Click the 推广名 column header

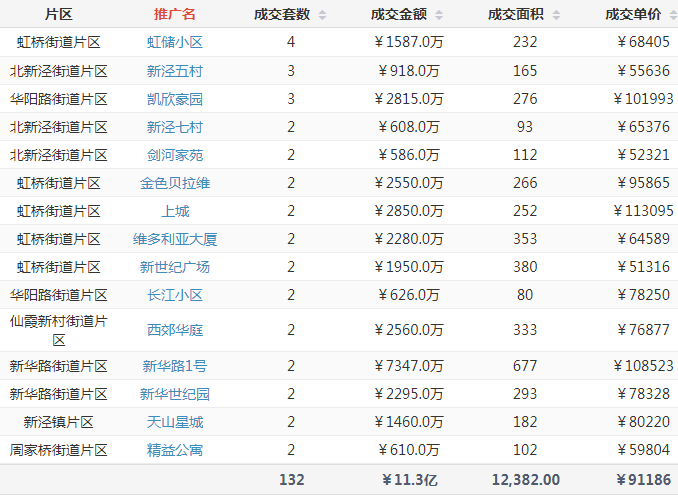175,14
